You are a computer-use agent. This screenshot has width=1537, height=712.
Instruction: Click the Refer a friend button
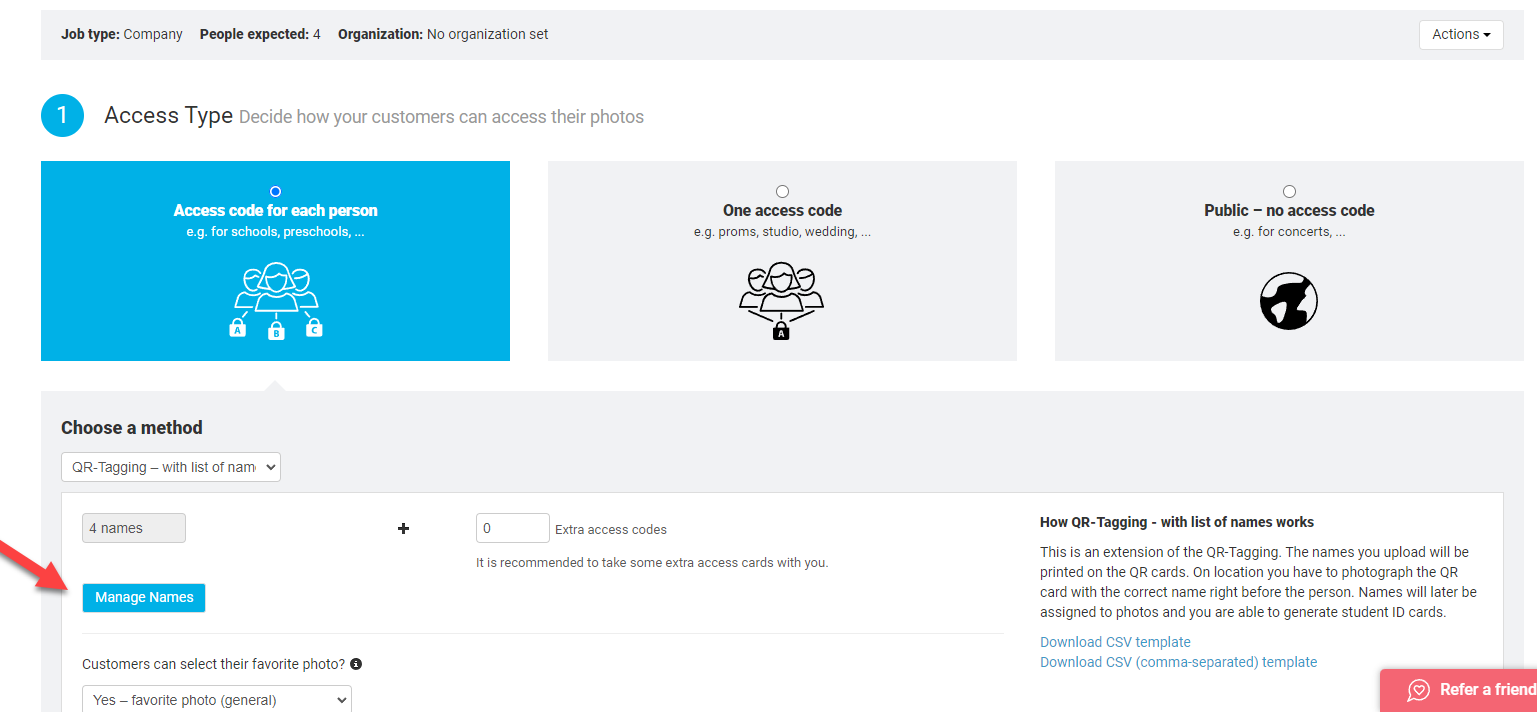click(x=1458, y=690)
